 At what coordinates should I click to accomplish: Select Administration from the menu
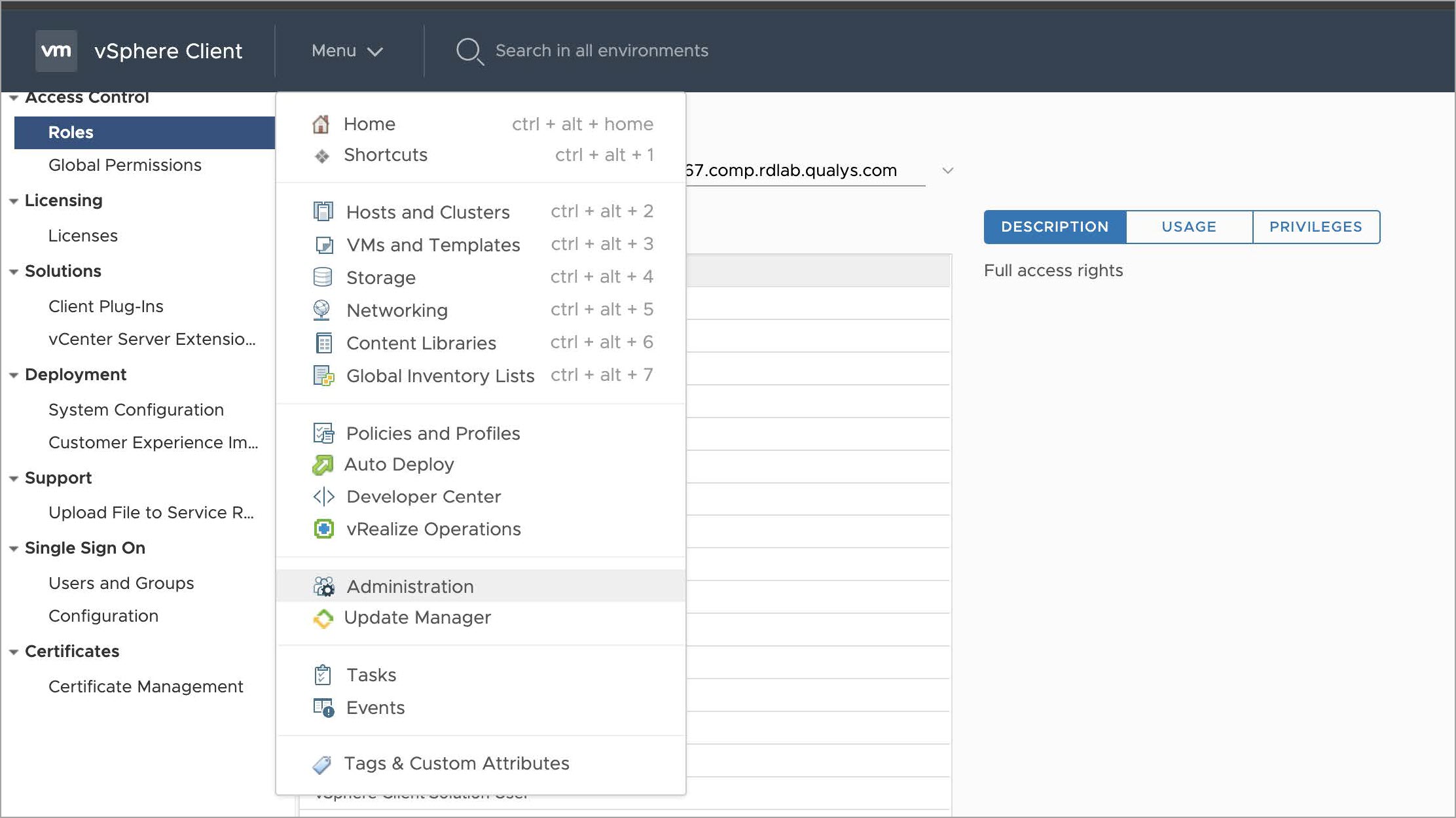(410, 586)
